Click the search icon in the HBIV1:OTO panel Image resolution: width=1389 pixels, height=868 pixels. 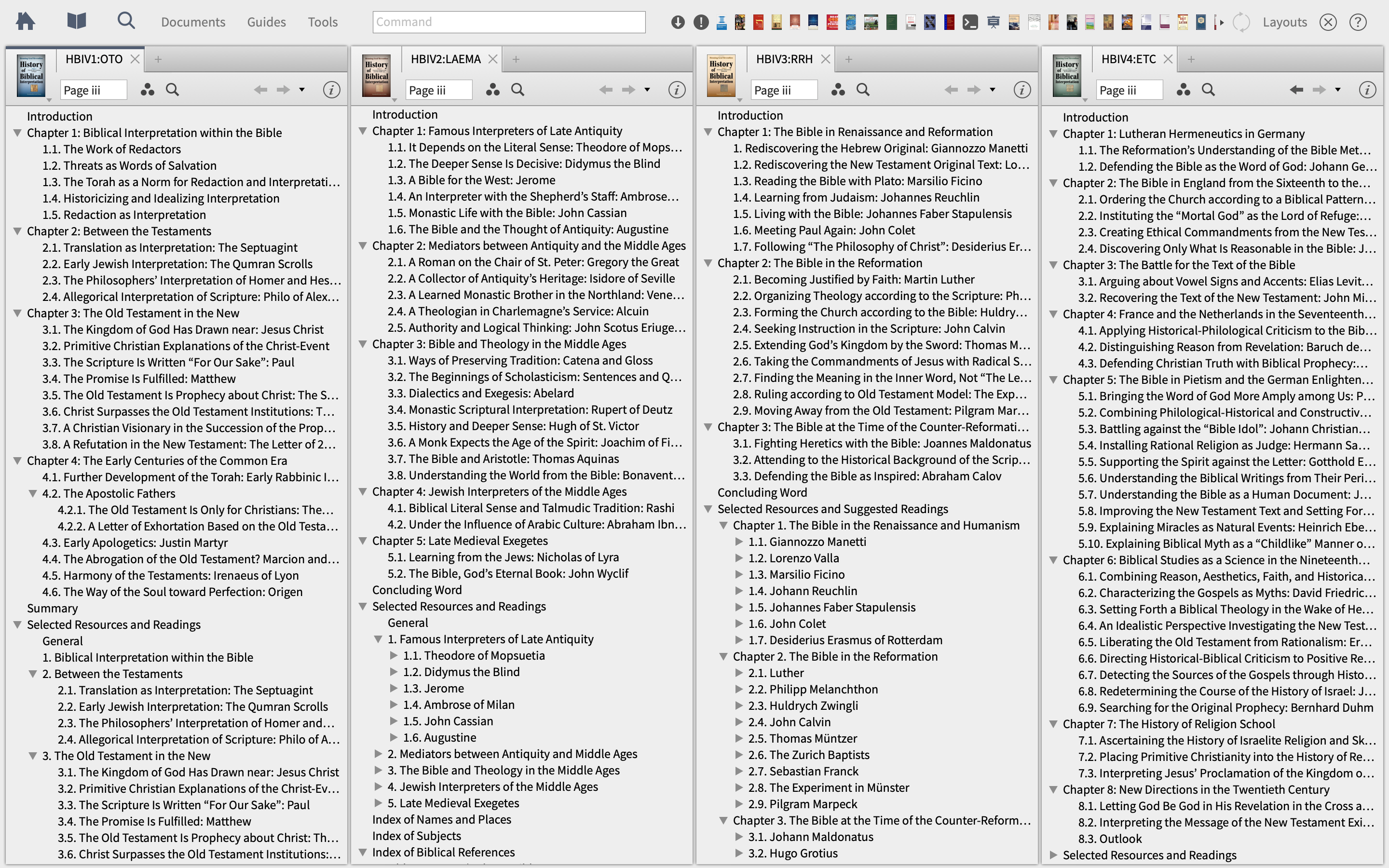[x=172, y=90]
